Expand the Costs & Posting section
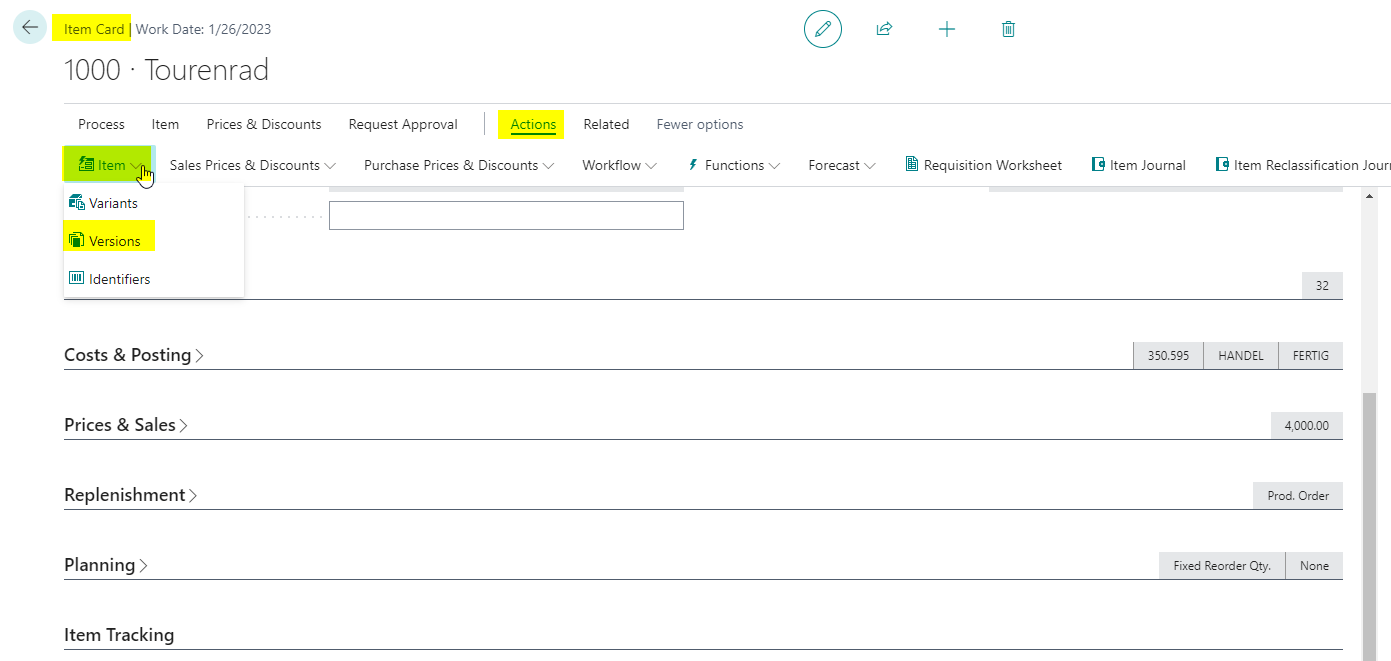 pos(134,355)
